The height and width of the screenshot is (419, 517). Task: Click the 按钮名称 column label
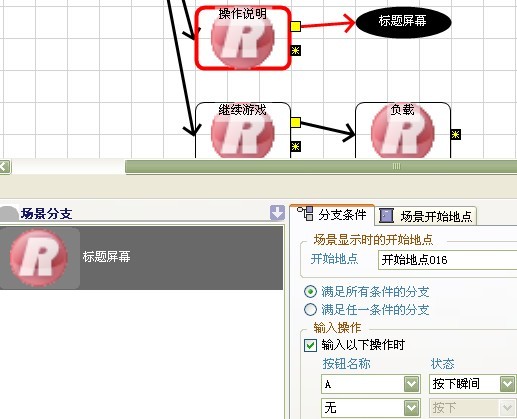[346, 364]
